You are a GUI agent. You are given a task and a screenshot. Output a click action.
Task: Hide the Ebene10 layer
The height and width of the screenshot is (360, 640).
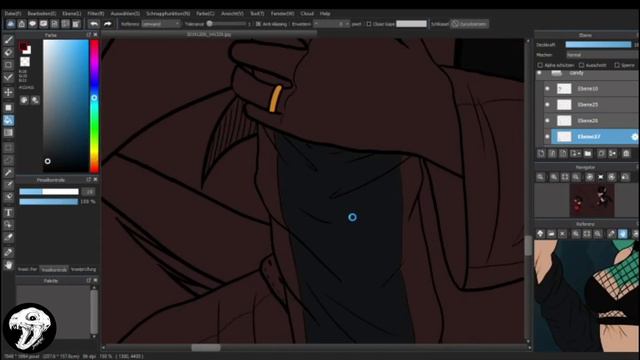[547, 89]
